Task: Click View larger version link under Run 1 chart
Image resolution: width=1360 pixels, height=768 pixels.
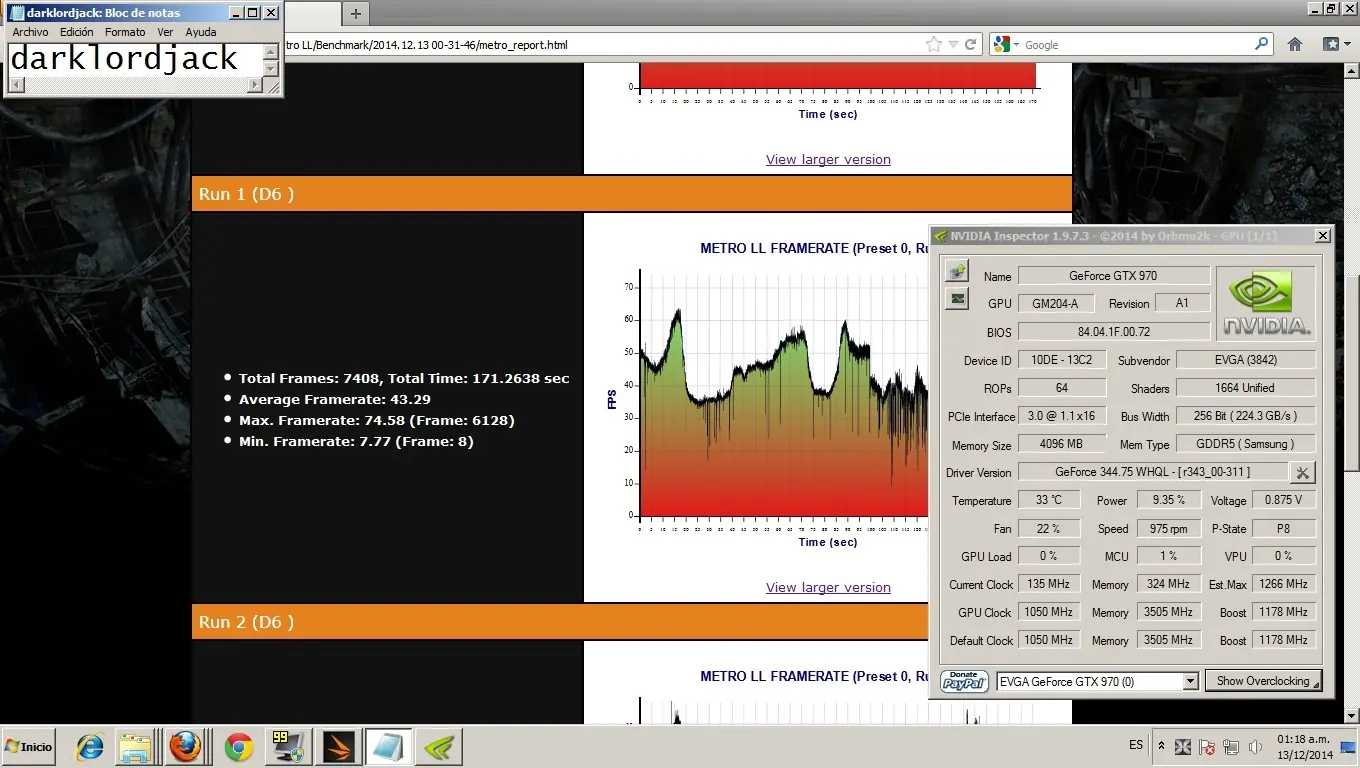Action: click(x=828, y=587)
